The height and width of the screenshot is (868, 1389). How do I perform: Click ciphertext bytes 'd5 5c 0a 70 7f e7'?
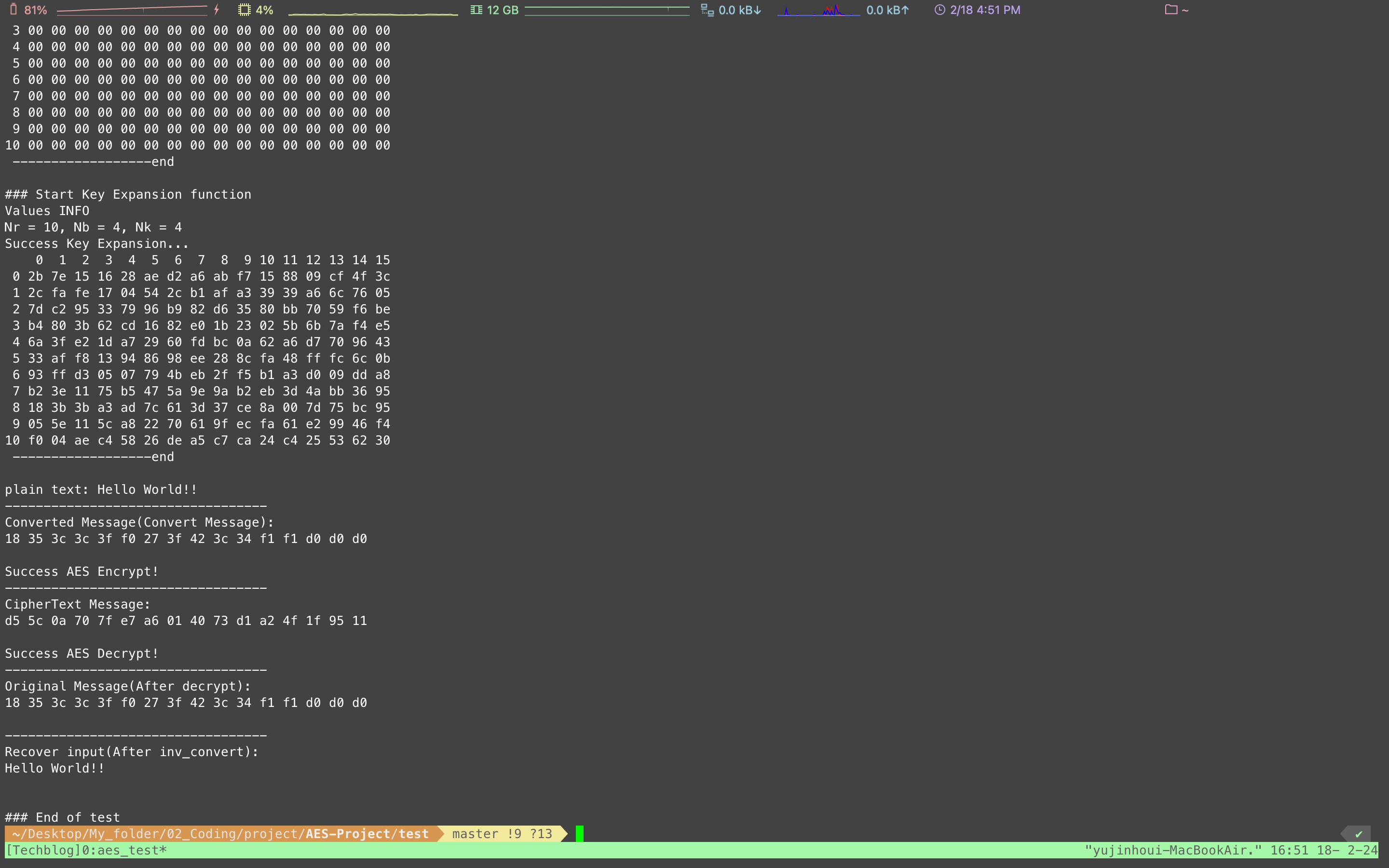70,621
